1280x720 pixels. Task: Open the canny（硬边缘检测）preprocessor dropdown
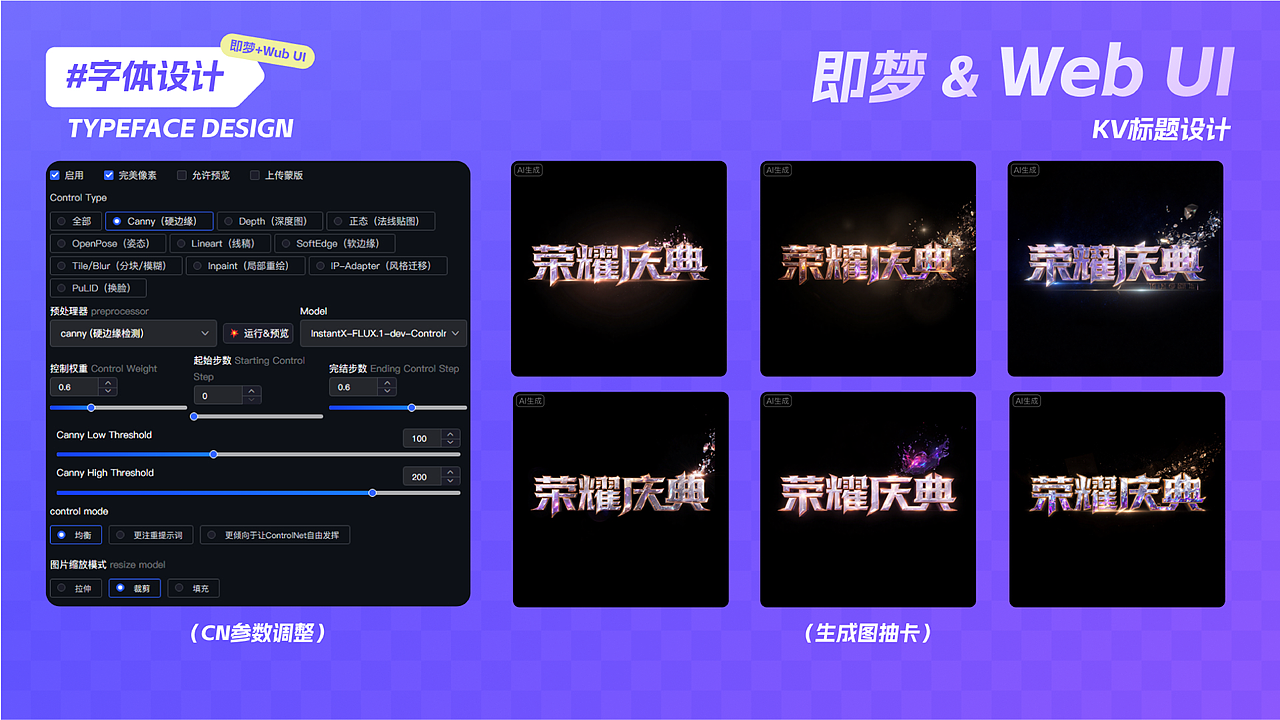click(133, 333)
